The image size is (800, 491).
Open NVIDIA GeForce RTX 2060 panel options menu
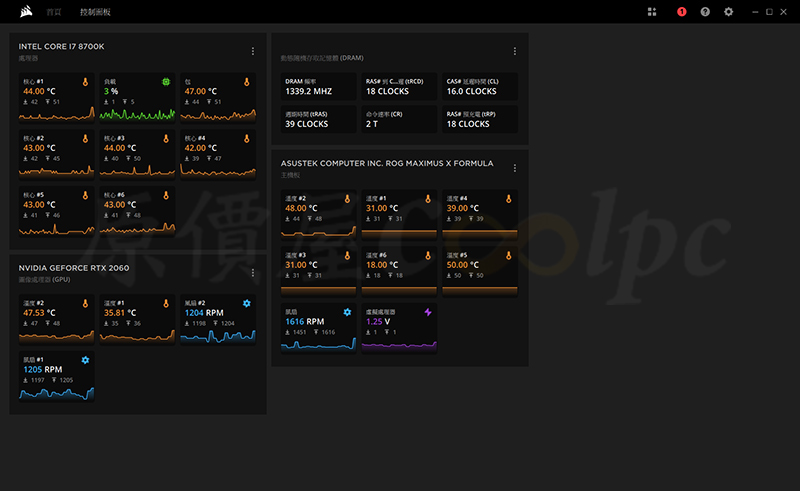253,273
